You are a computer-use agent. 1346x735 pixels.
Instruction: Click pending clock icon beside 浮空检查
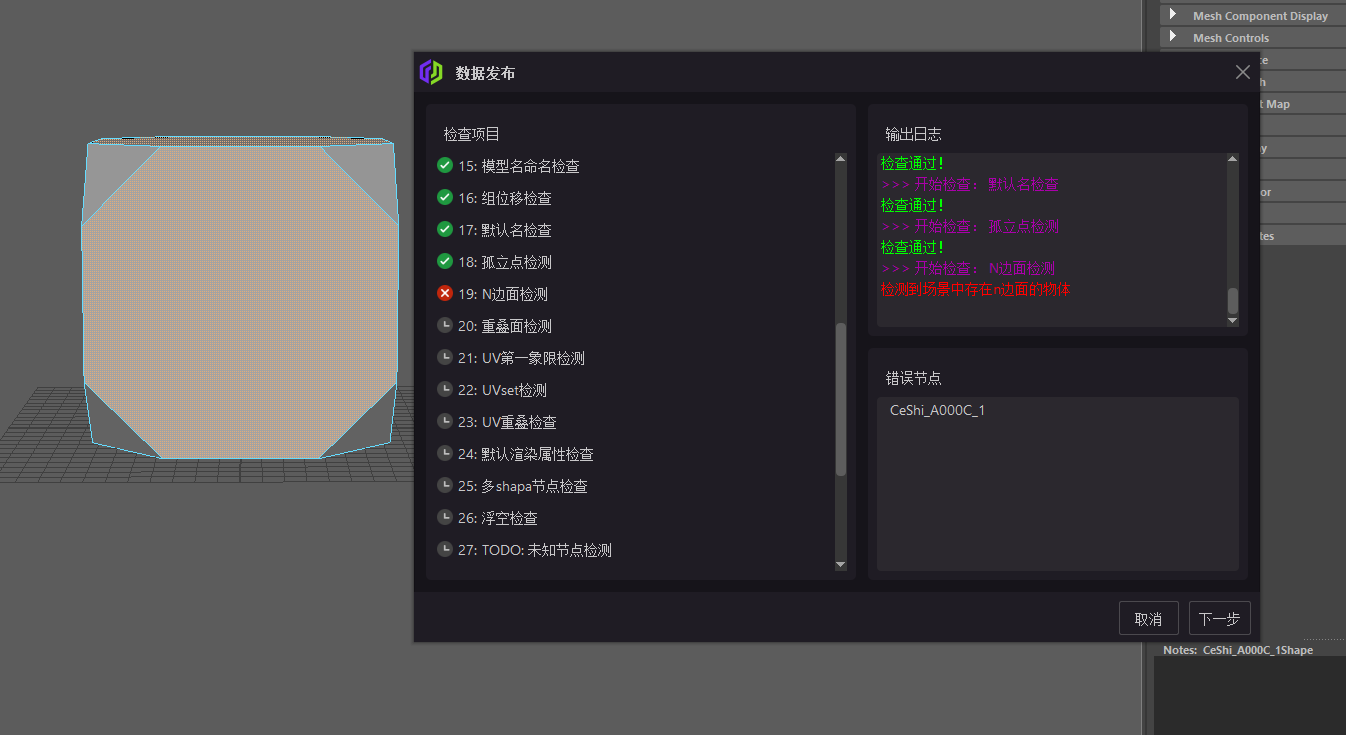pyautogui.click(x=444, y=517)
